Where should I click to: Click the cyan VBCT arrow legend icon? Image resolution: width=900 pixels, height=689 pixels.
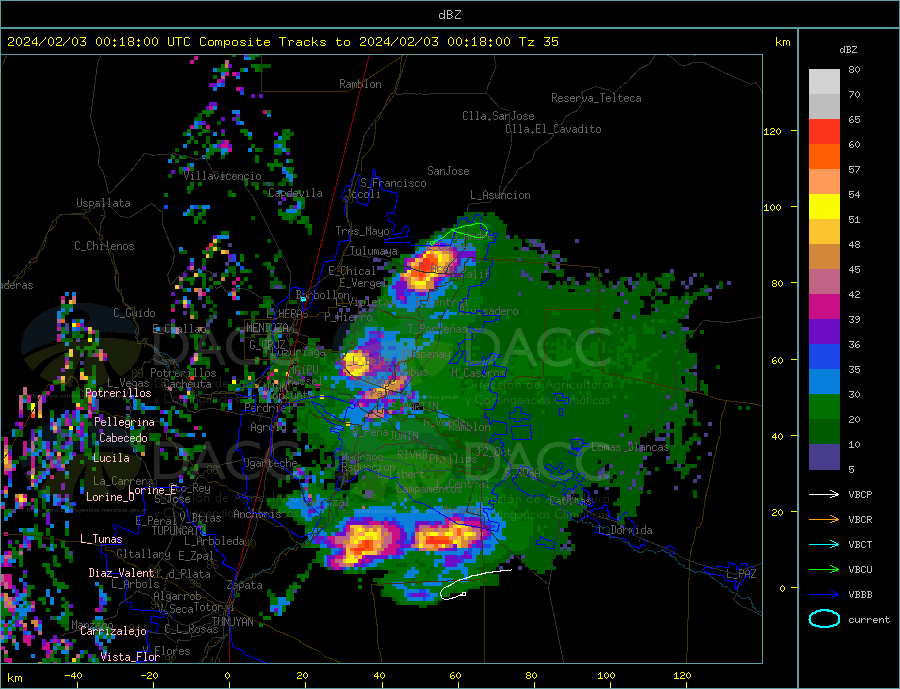(x=824, y=544)
